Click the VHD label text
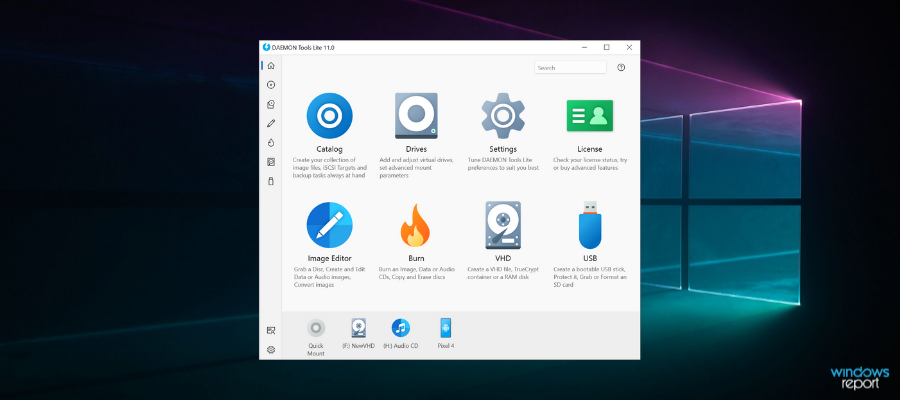This screenshot has width=900, height=400. [503, 258]
